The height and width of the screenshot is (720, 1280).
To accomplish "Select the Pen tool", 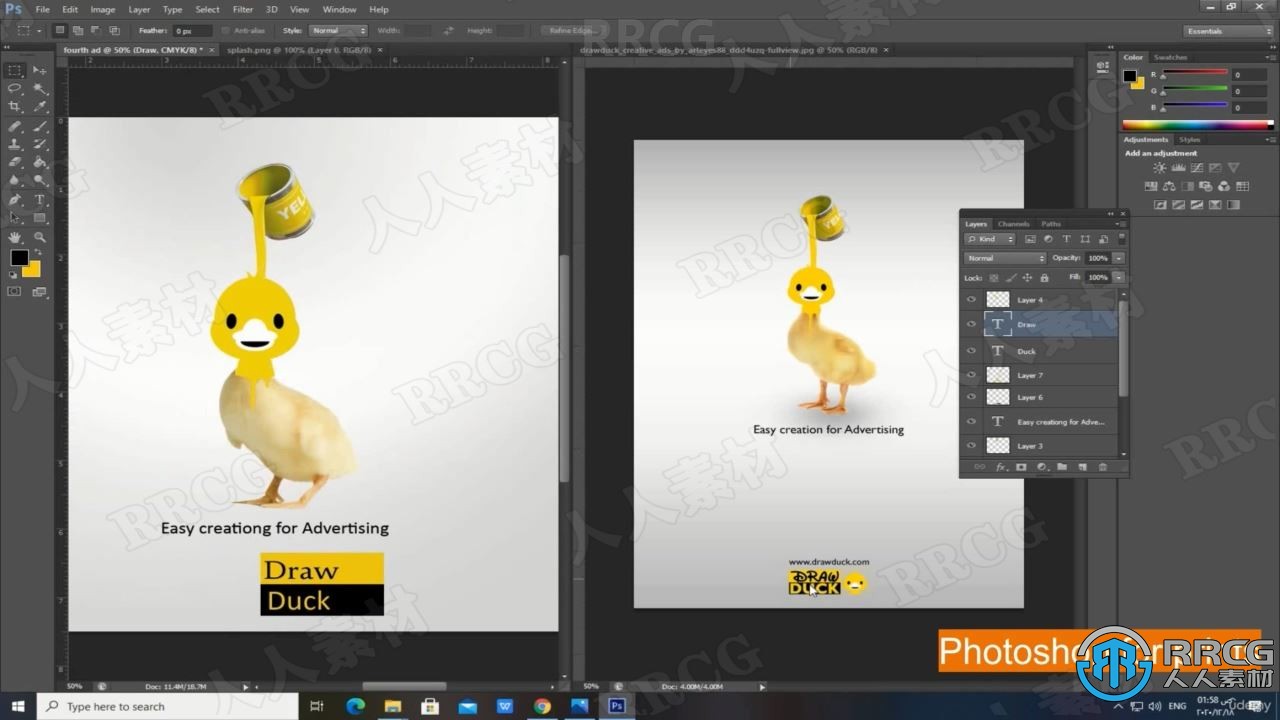I will pyautogui.click(x=15, y=200).
